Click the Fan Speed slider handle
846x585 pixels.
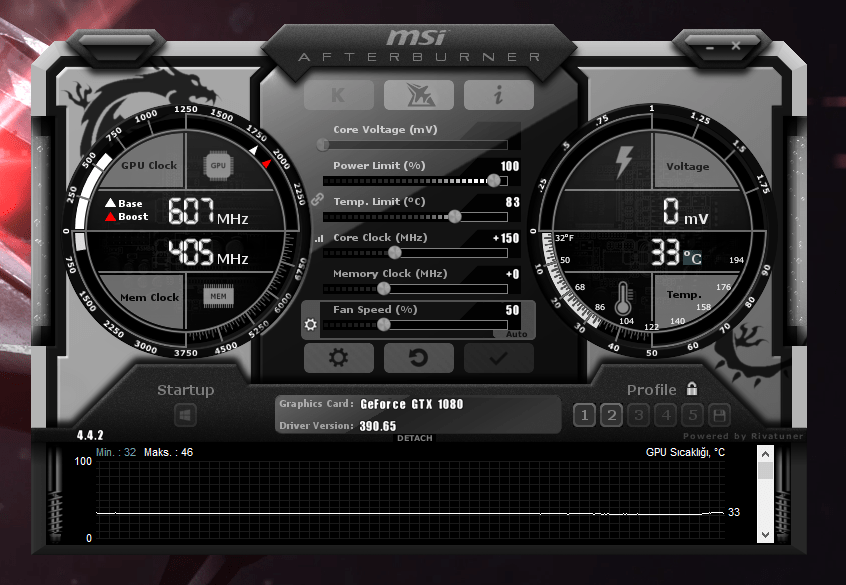coord(384,324)
